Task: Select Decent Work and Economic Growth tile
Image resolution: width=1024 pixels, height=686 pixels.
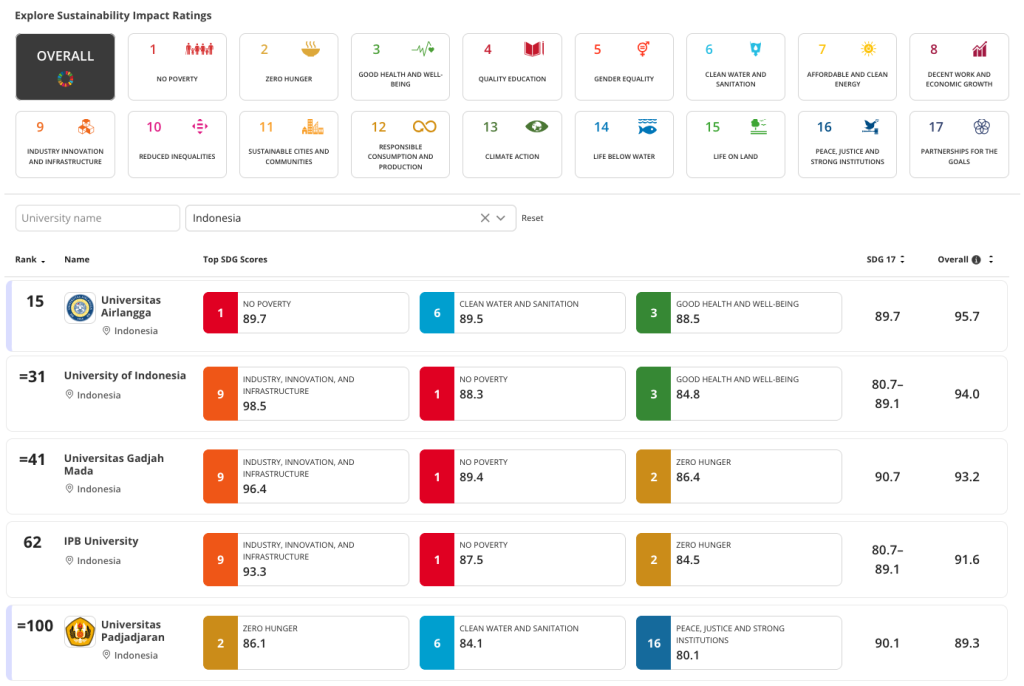Action: [x=959, y=67]
